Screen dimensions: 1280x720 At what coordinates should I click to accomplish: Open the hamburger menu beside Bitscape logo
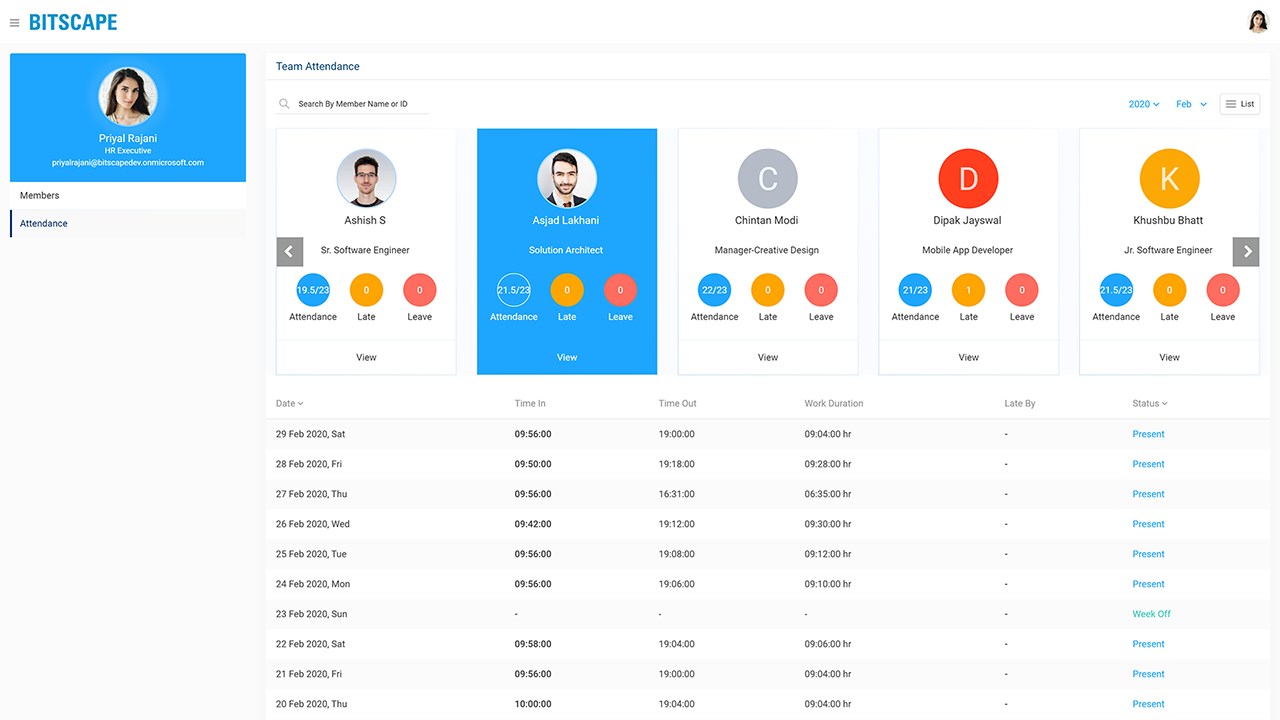[14, 23]
